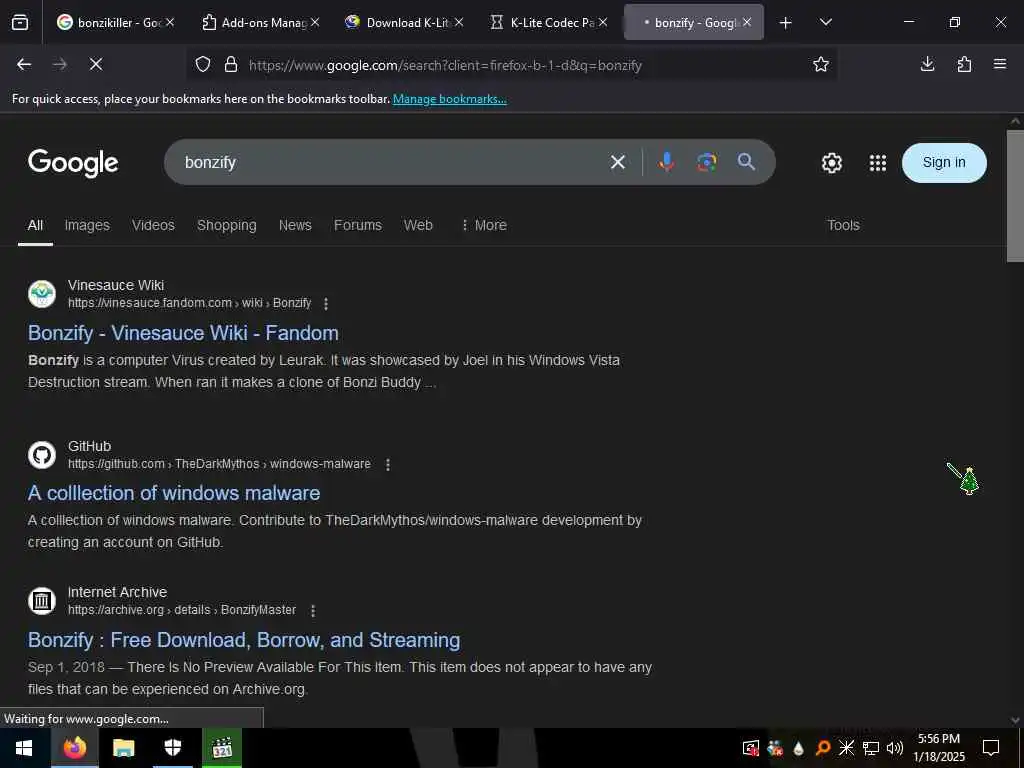Open Firefox application menu
This screenshot has height=768, width=1024.
pyautogui.click(x=1000, y=64)
